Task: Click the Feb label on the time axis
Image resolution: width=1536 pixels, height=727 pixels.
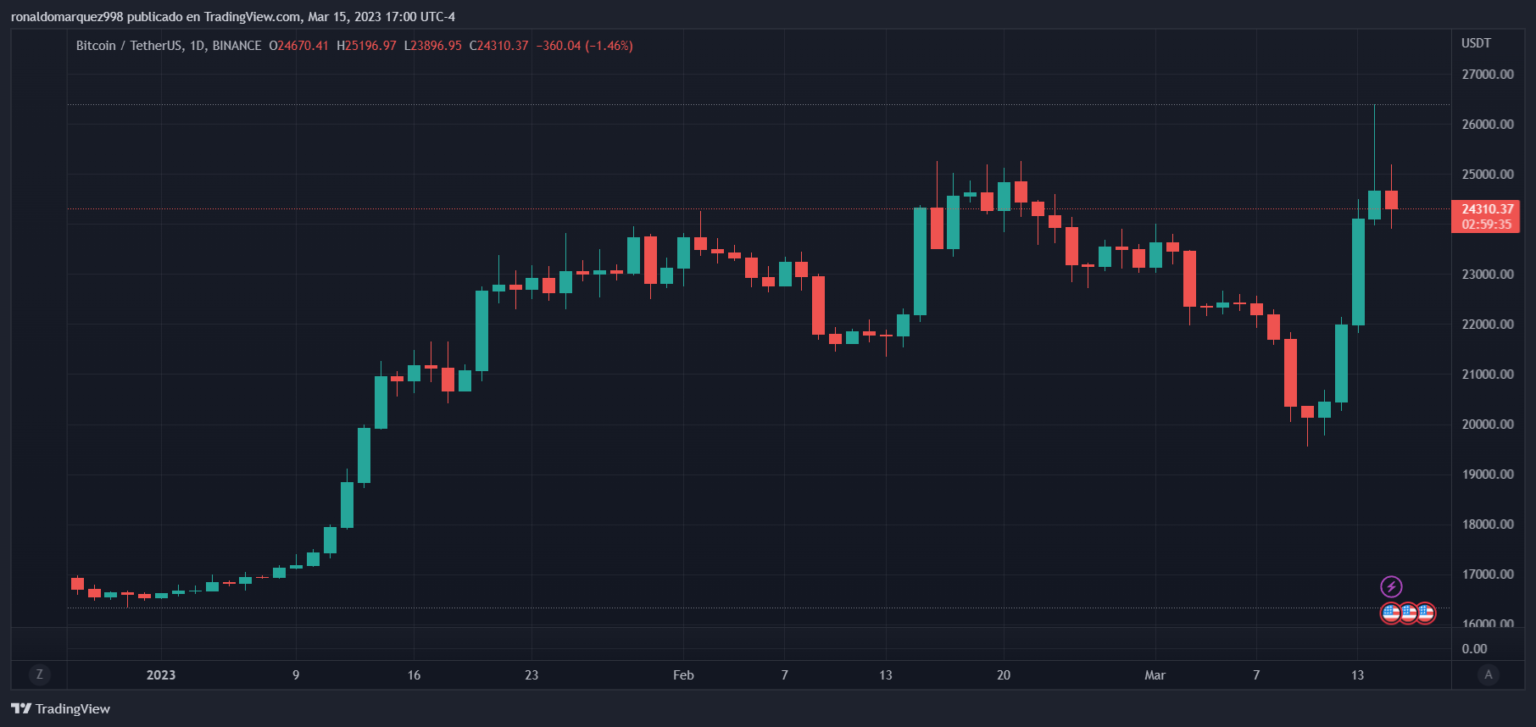Action: coord(683,675)
